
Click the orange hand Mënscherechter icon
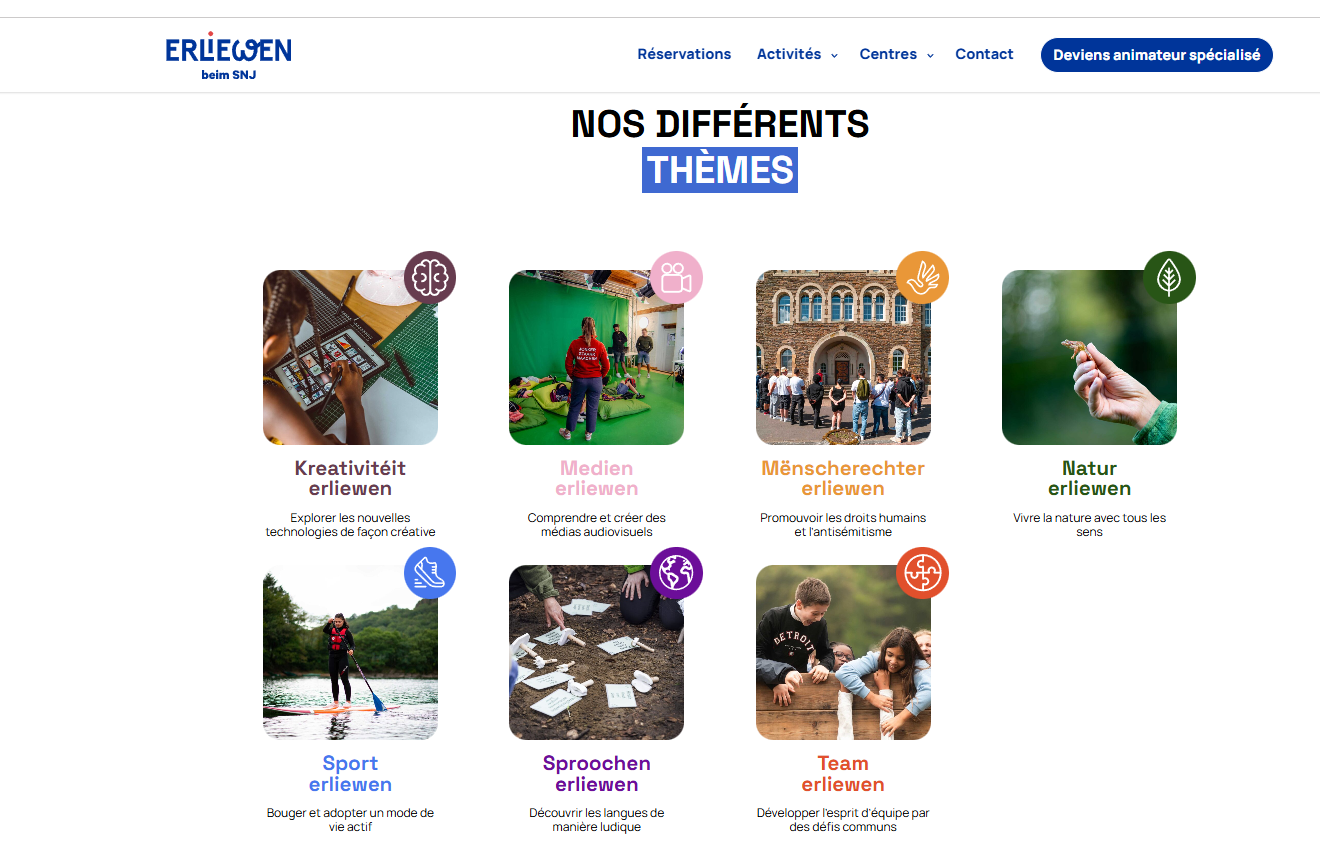[922, 277]
